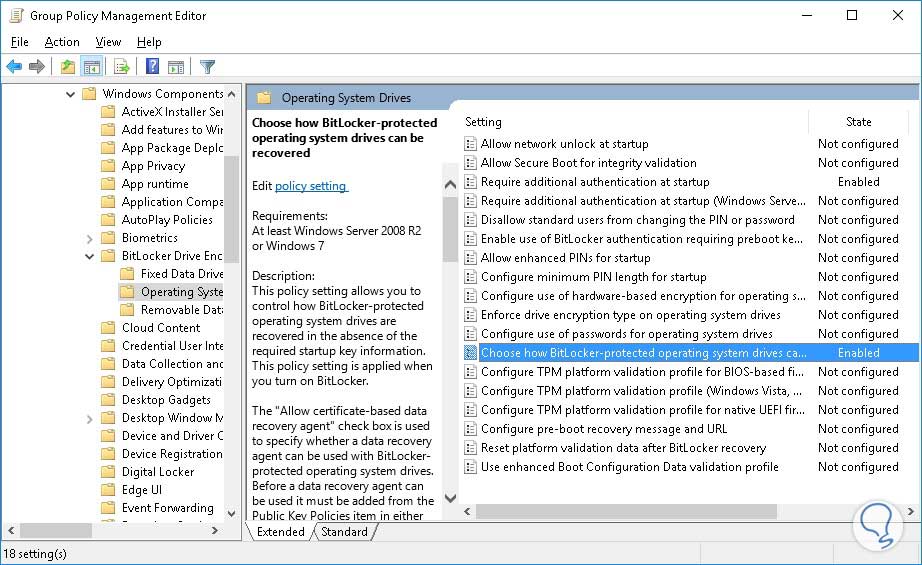
Task: Collapse the BitLocker Drive Encryption node
Action: 89,256
